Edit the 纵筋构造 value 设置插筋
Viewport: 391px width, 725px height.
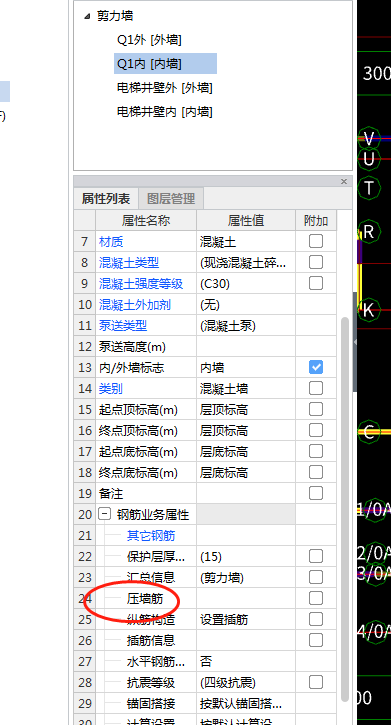[x=246, y=620]
